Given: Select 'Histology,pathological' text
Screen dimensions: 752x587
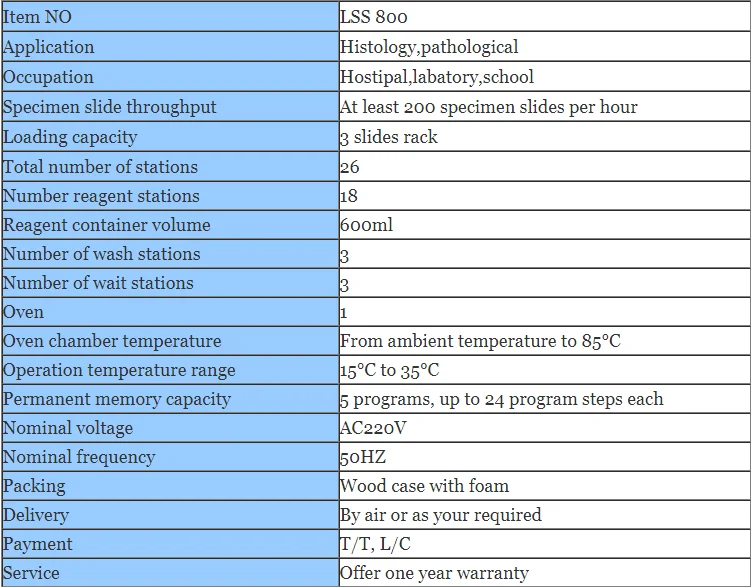Looking at the screenshot, I should point(429,47).
